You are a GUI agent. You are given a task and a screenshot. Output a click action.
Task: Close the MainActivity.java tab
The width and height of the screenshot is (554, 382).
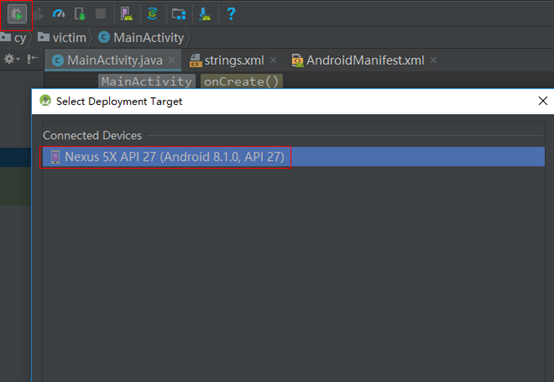click(172, 60)
